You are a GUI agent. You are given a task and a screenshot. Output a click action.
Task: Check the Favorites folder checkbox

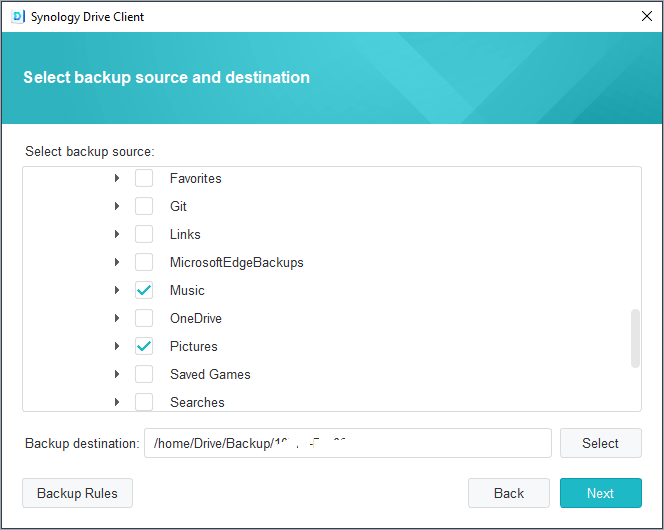point(144,178)
